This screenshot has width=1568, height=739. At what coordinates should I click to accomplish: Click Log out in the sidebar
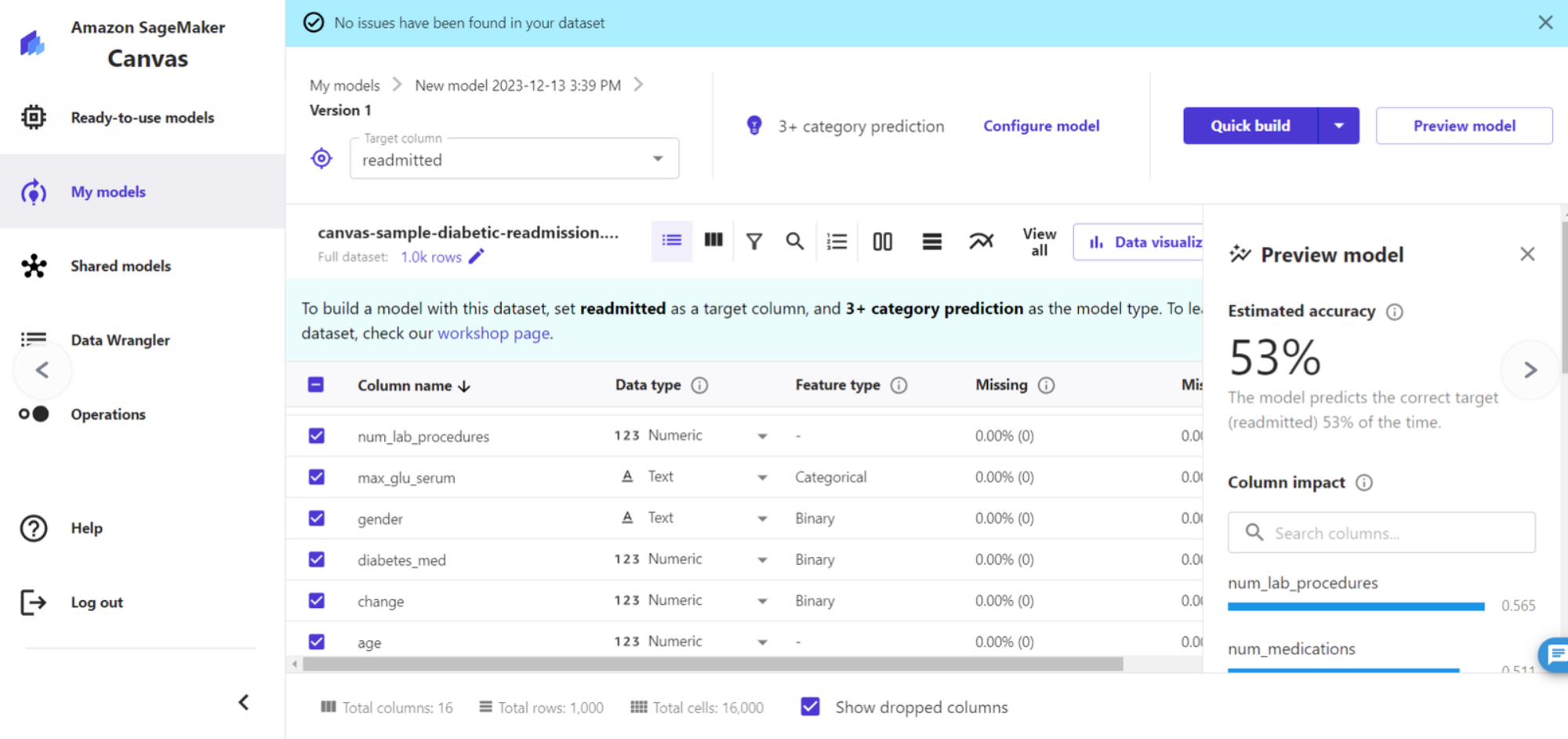tap(96, 602)
